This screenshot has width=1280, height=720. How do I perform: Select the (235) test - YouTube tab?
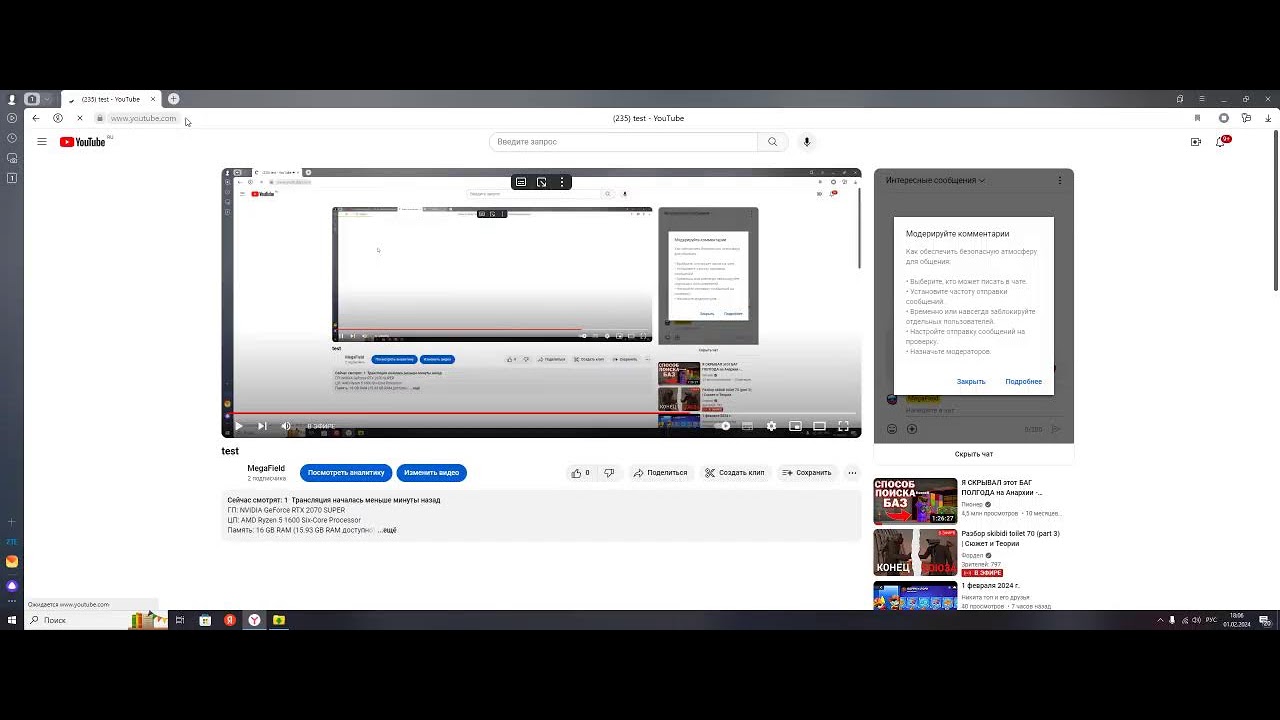(x=111, y=99)
